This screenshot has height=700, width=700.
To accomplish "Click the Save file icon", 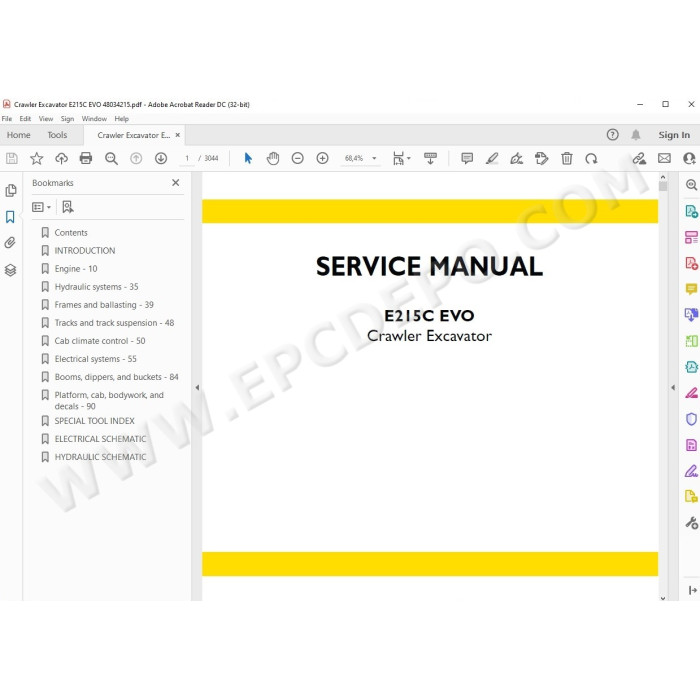I will coord(12,158).
